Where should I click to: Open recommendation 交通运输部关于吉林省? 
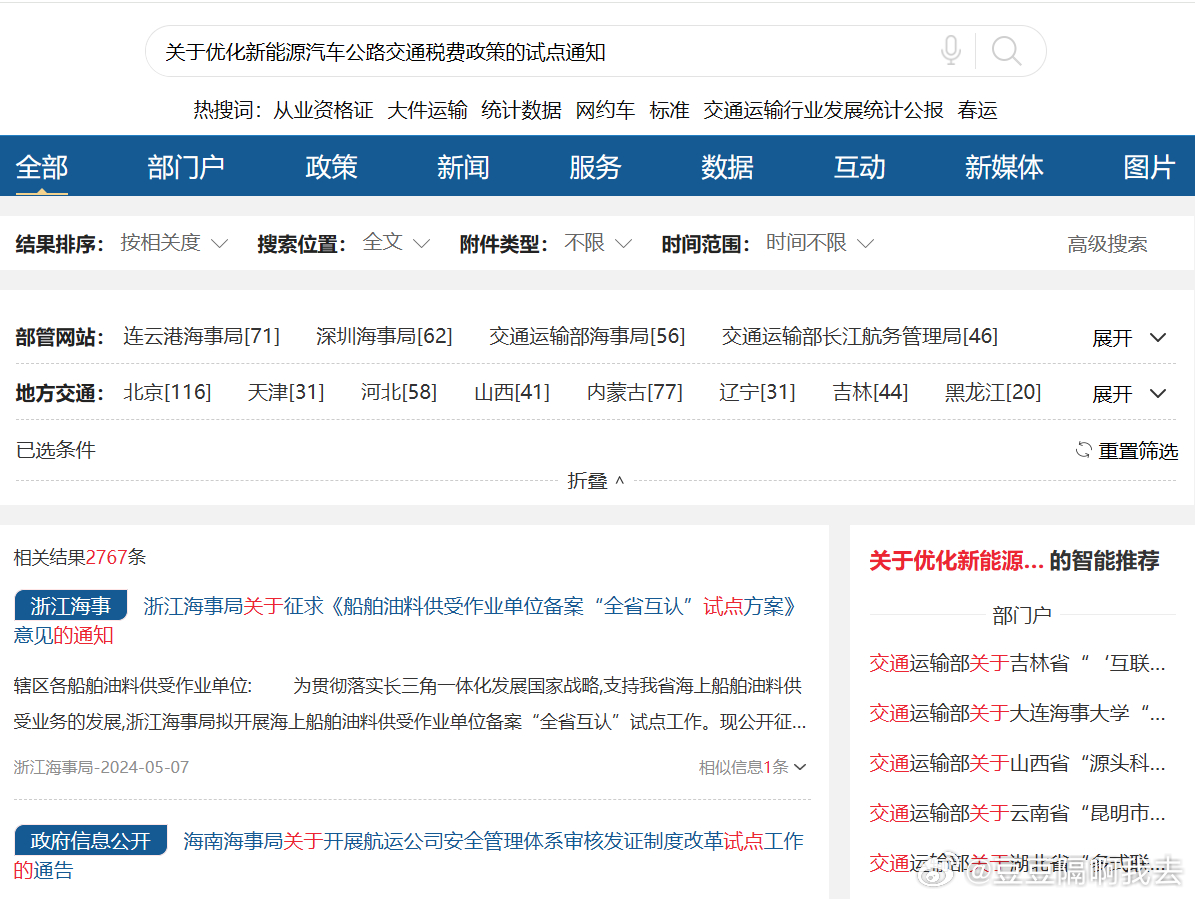point(1017,664)
